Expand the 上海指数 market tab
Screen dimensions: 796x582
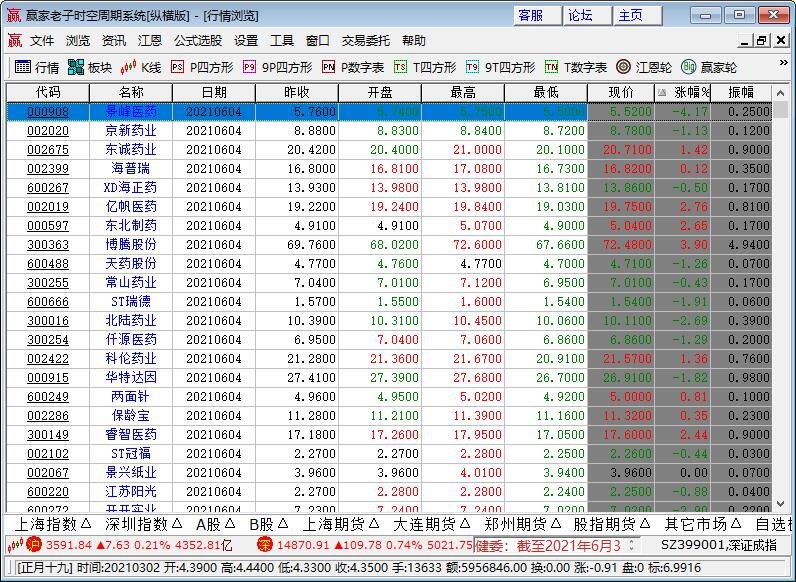[52, 524]
